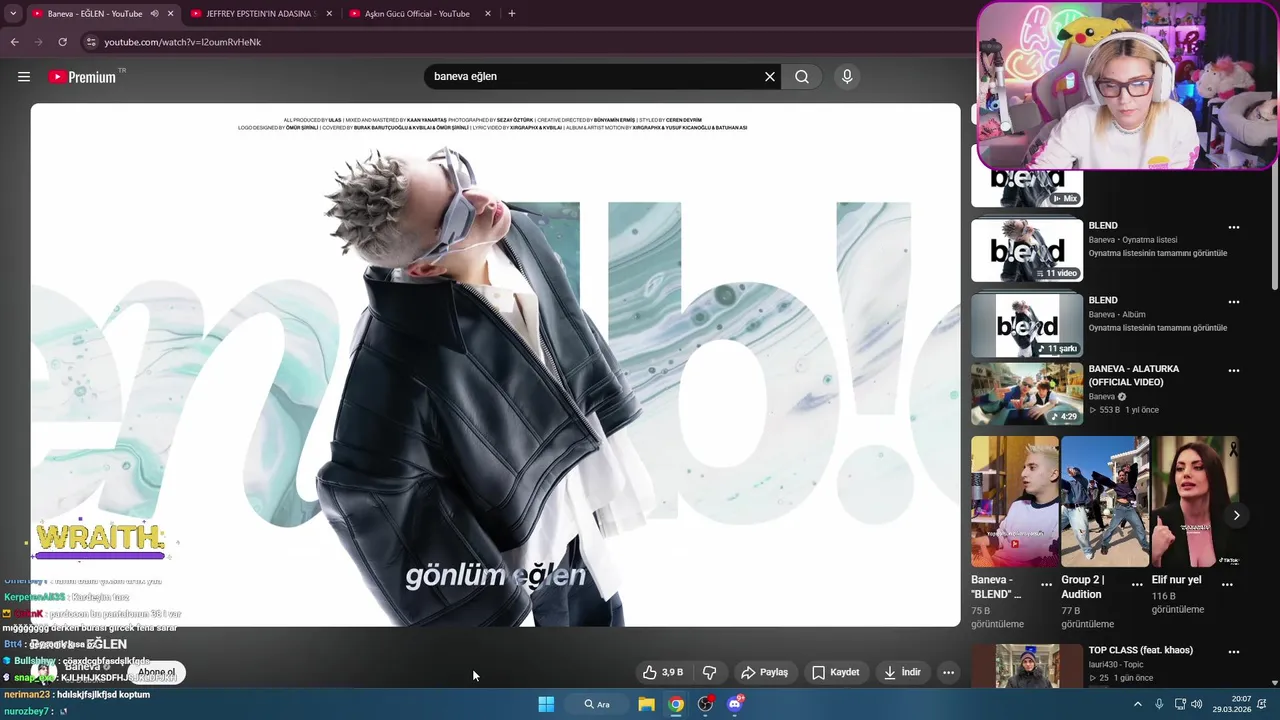Start voice search with the microphone
Image resolution: width=1280 pixels, height=720 pixels.
(x=847, y=77)
